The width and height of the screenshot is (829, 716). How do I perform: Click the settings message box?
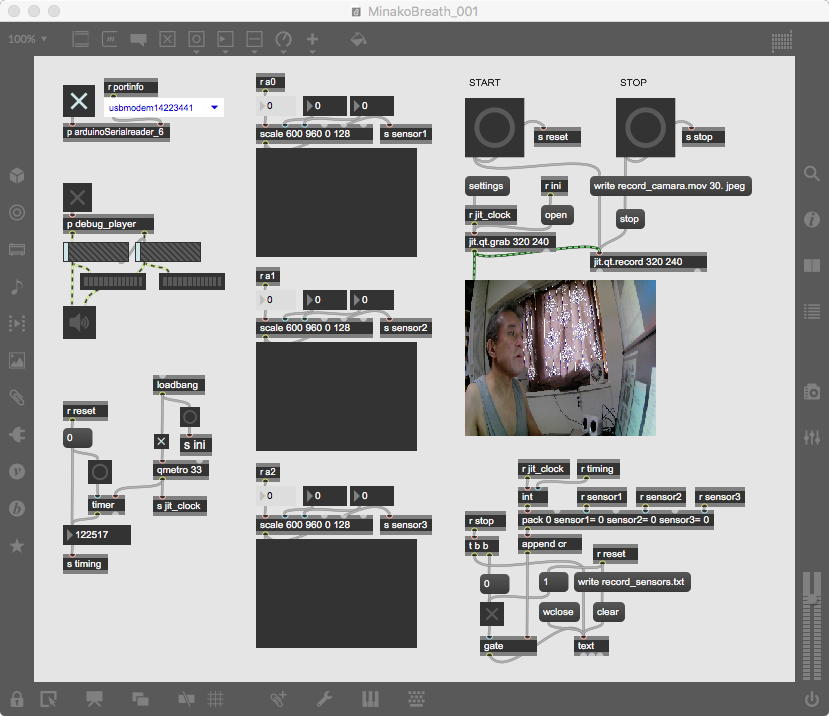(x=487, y=186)
